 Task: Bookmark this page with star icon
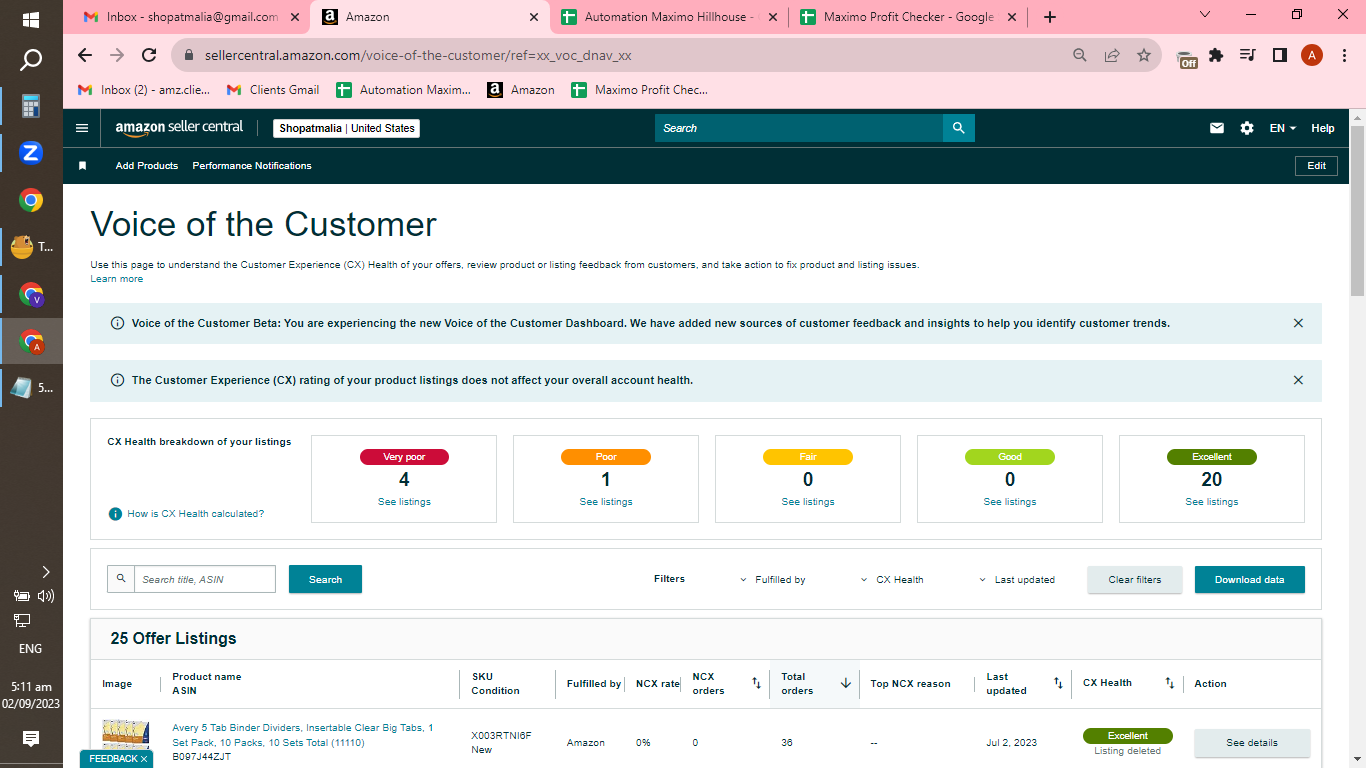[x=1144, y=56]
